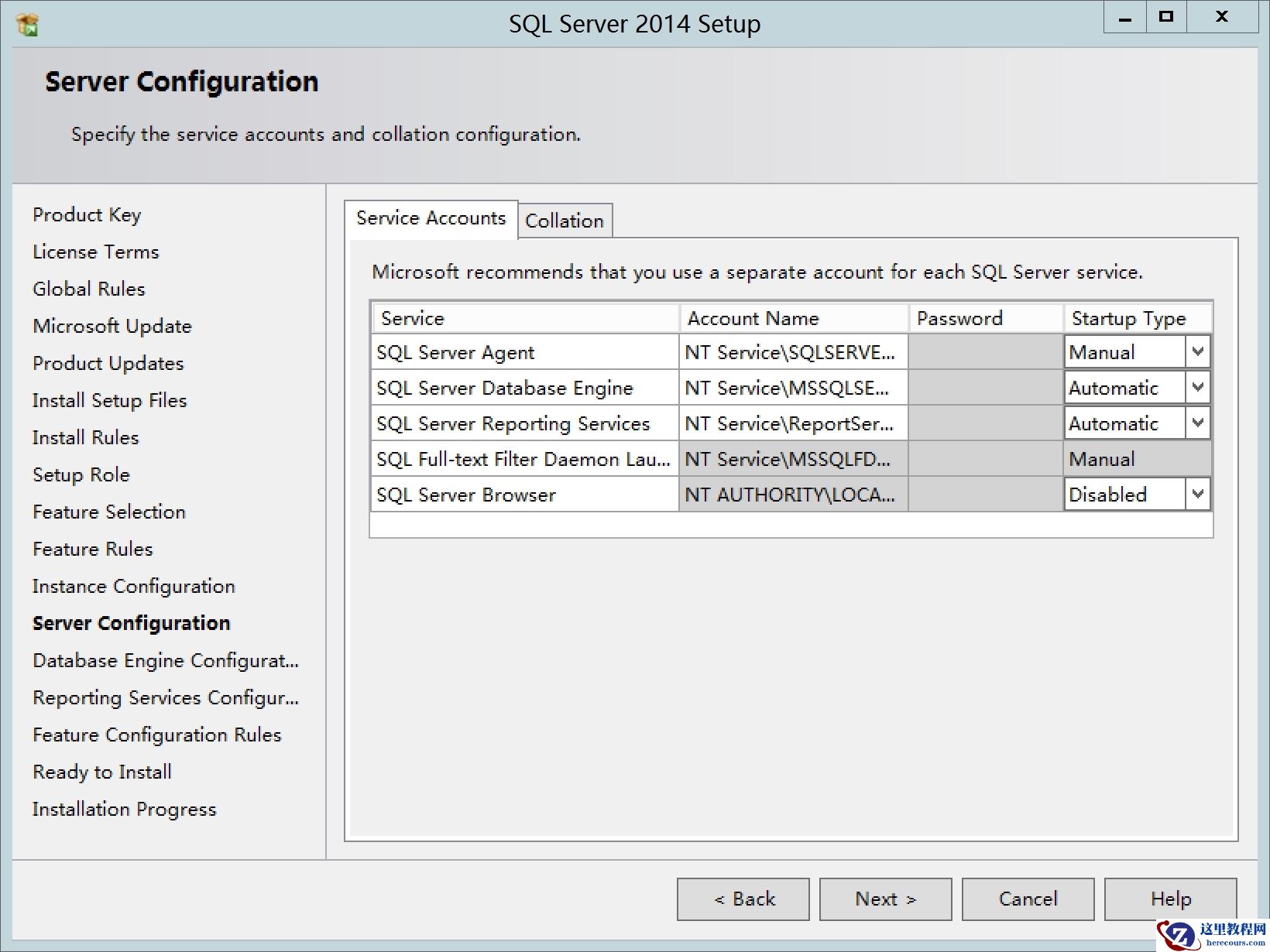
Task: Minimize the SQL Server Setup window
Action: (x=1125, y=17)
